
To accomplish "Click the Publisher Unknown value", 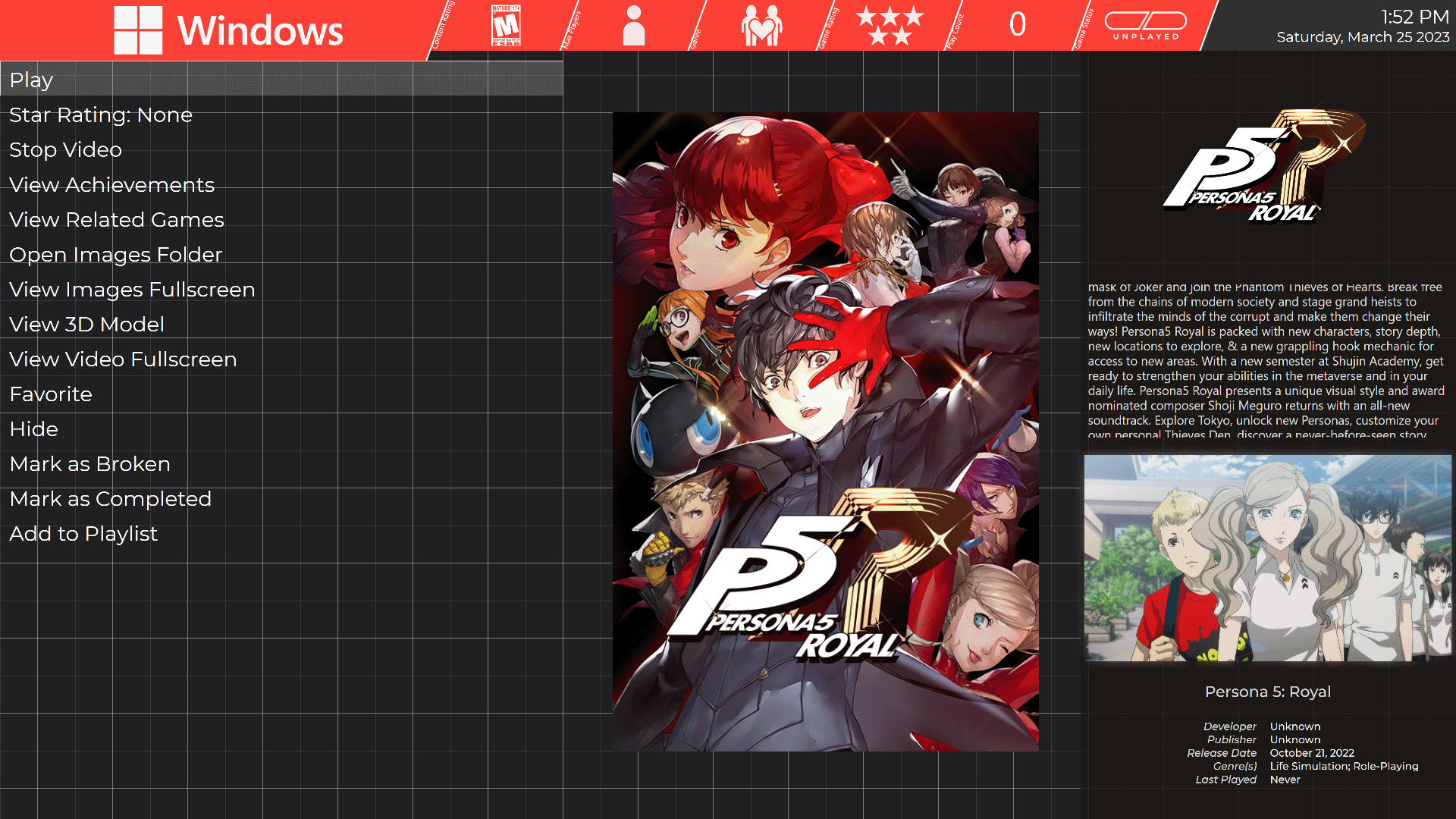I will coord(1295,739).
